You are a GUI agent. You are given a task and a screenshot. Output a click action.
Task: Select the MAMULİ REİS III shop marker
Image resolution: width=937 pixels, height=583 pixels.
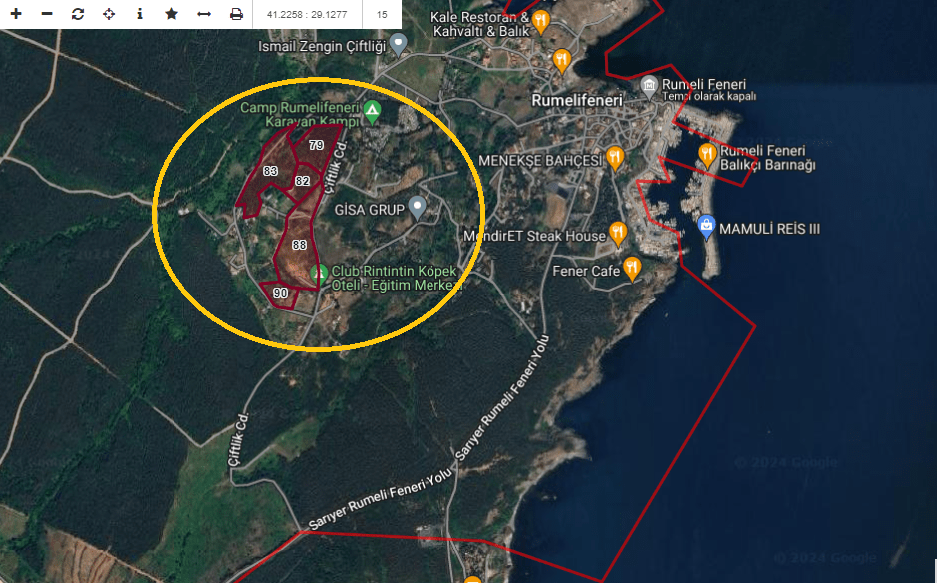(x=706, y=226)
